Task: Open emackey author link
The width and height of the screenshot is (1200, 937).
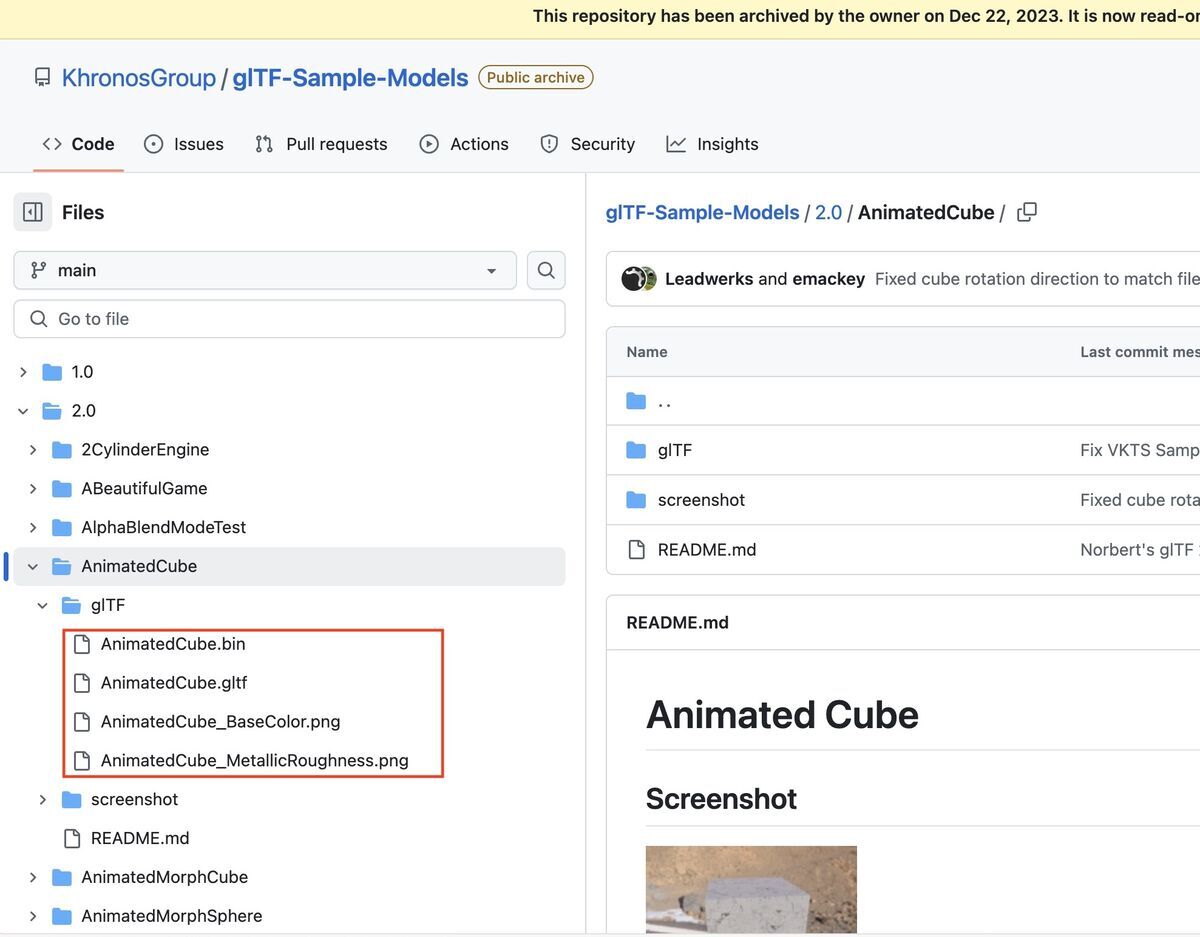Action: [x=828, y=279]
